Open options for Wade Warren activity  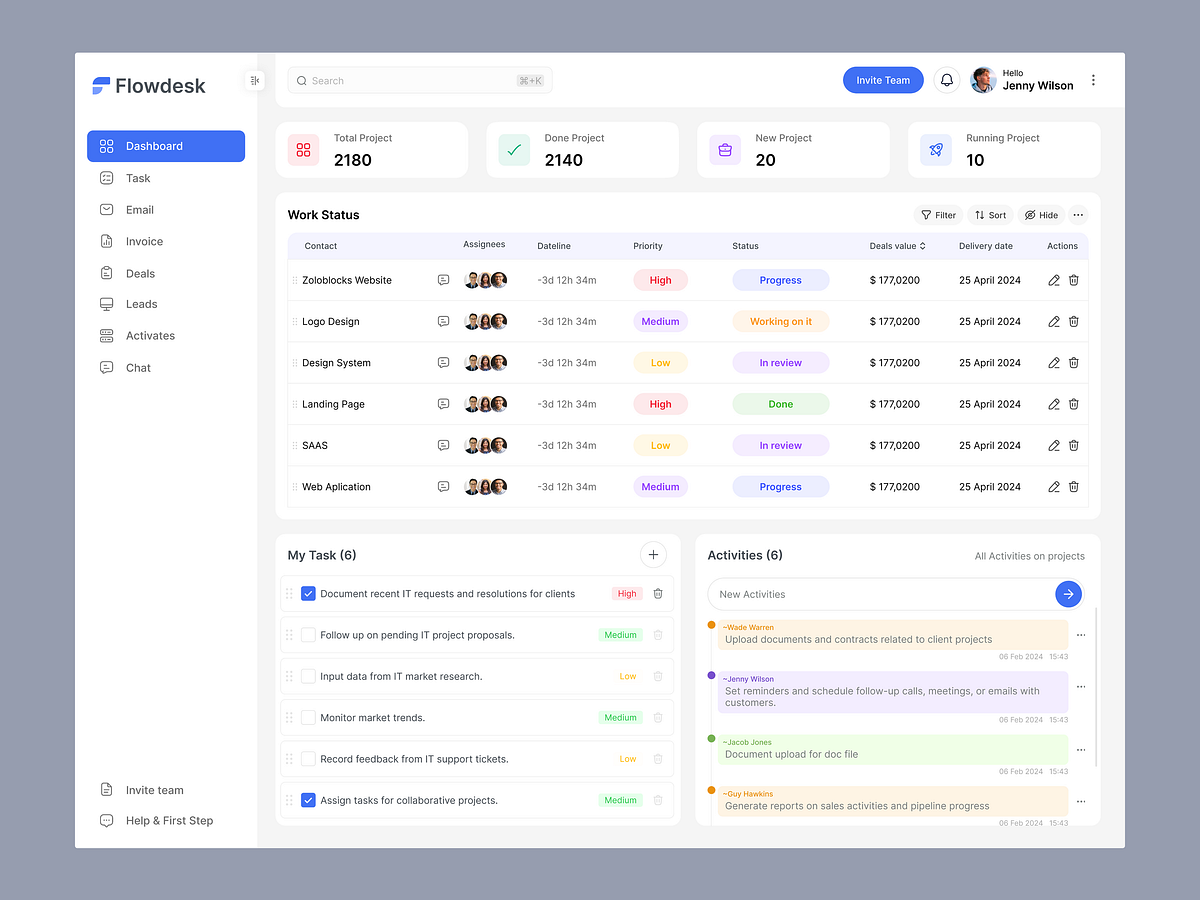(1081, 635)
